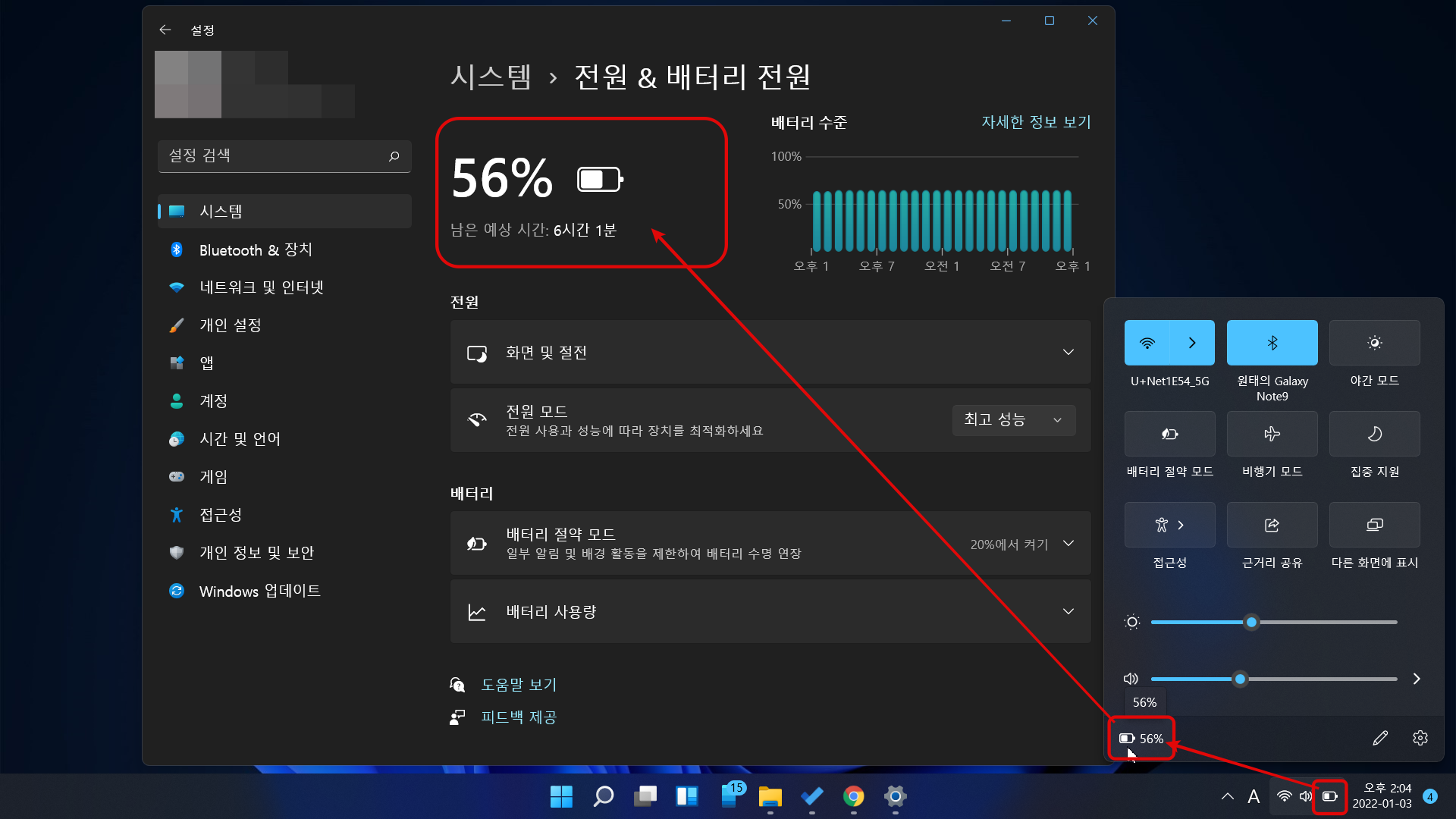Open the 자세한 정보 보기 link

[x=1035, y=121]
